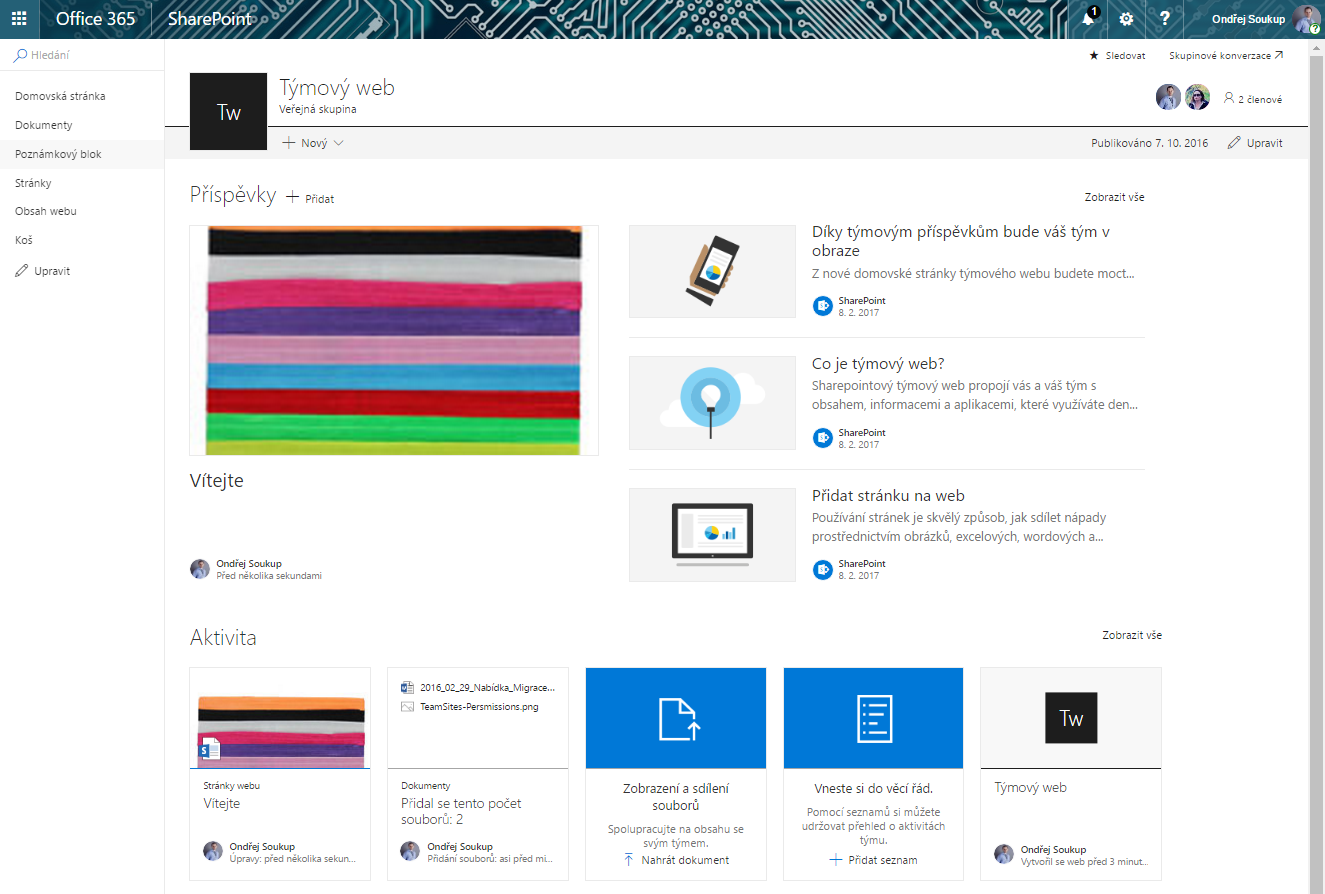Go to Domovská stránka in navigation
1325x894 pixels.
click(60, 96)
